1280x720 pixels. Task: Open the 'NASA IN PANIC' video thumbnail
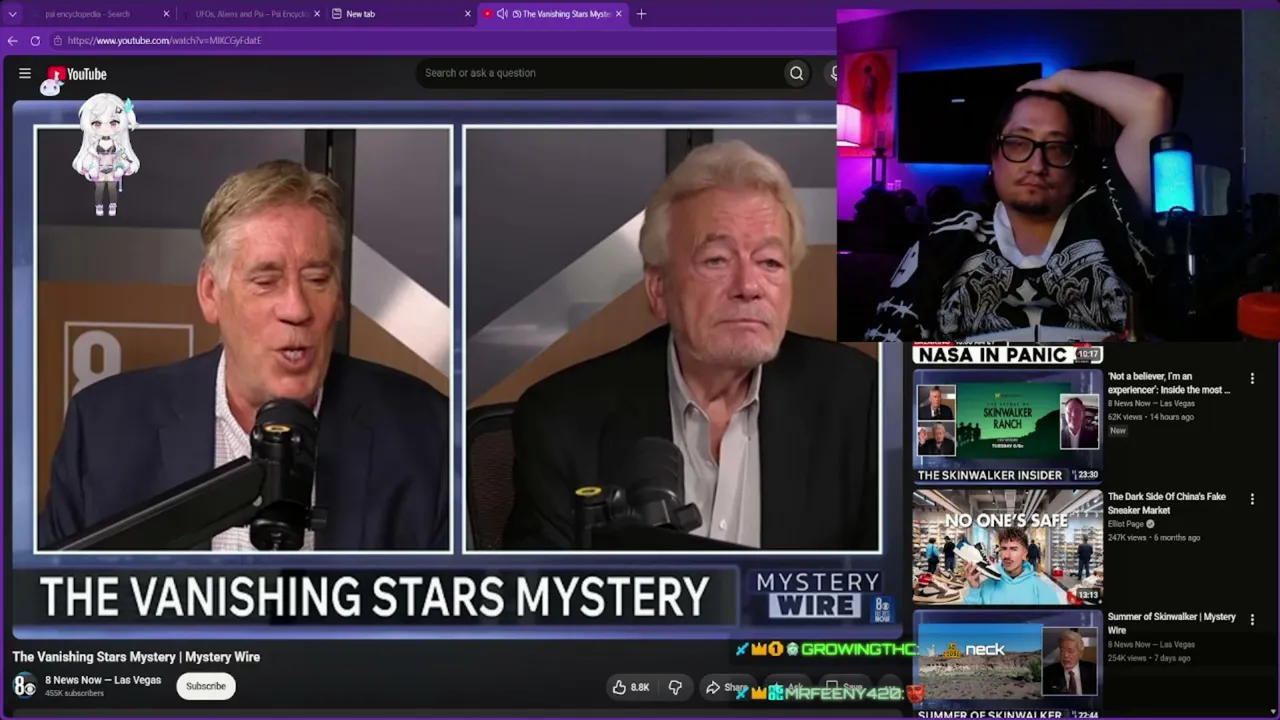click(x=1008, y=354)
